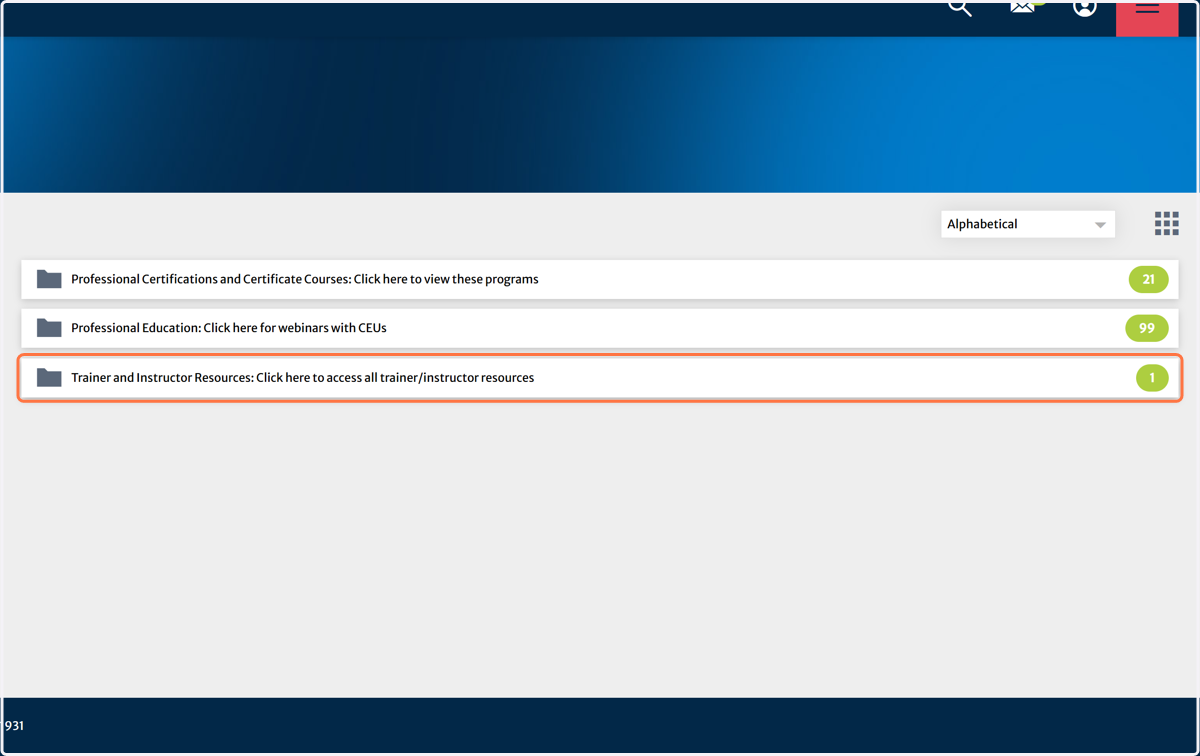The width and height of the screenshot is (1200, 756).
Task: Click folder icon for Trainer and Instructor Resources
Action: coord(49,377)
